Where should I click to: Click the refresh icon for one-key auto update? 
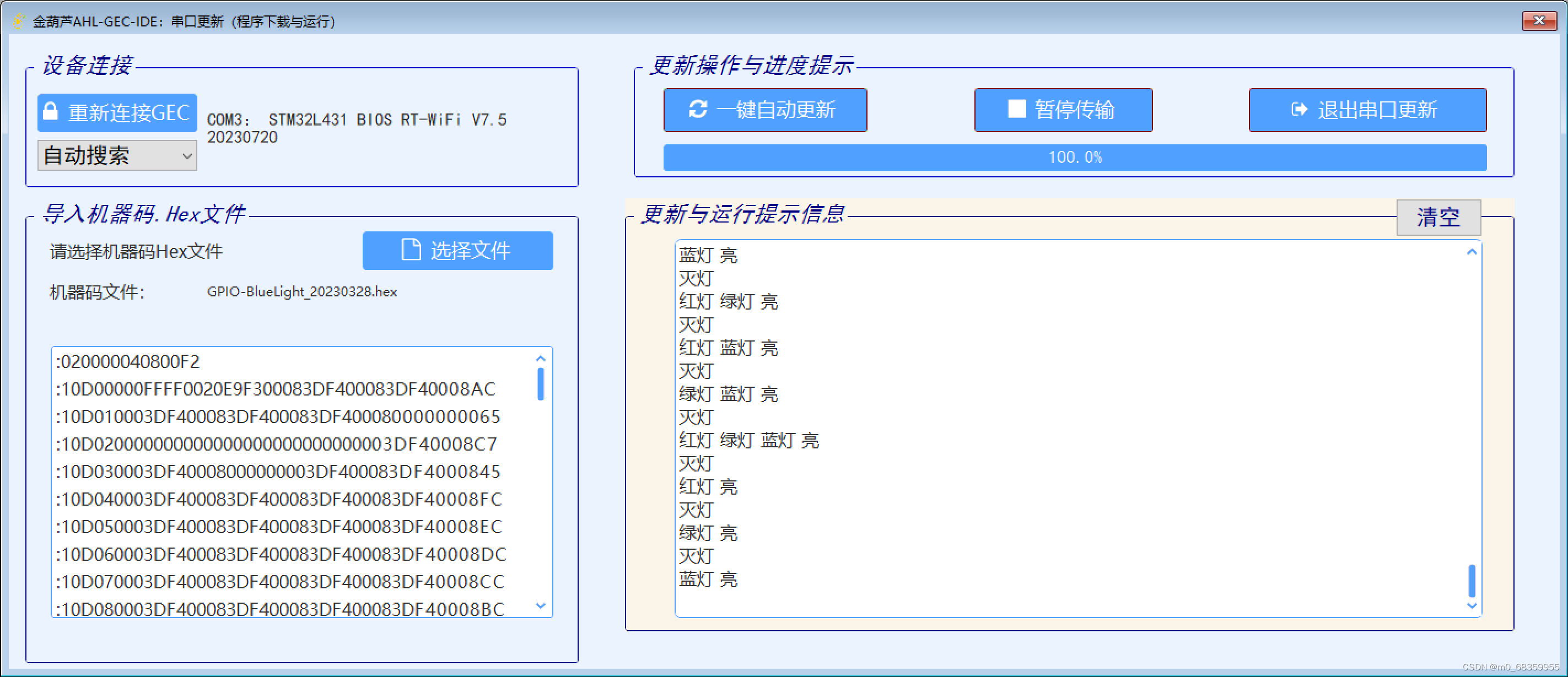(x=698, y=110)
